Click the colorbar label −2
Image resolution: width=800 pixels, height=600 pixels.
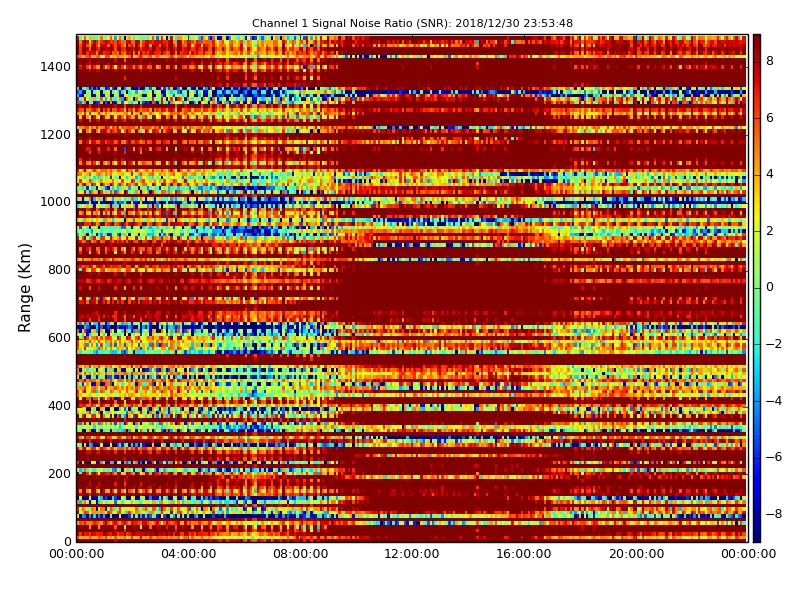pyautogui.click(x=774, y=344)
